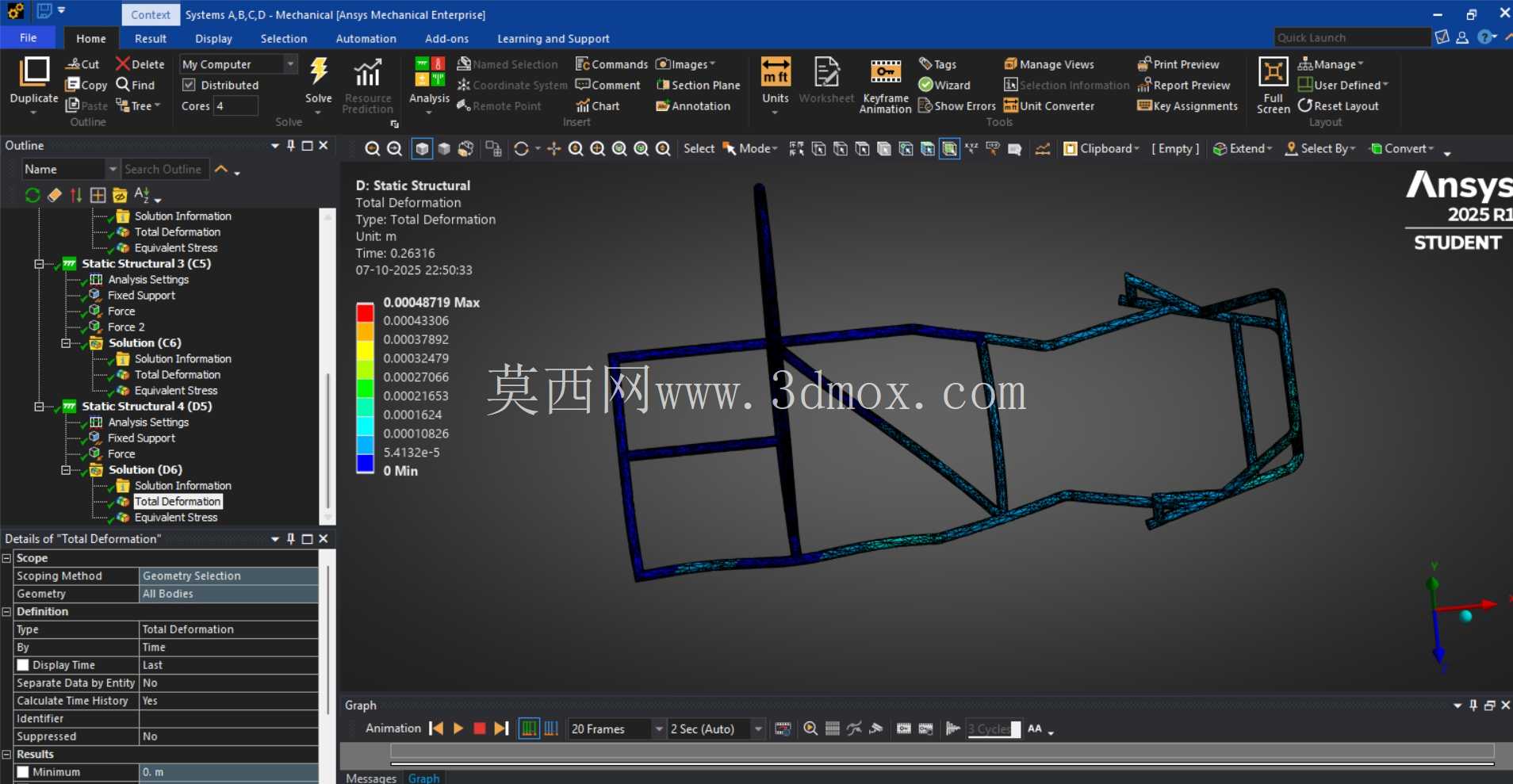Insert a Comment
The width and height of the screenshot is (1513, 784).
(x=607, y=85)
